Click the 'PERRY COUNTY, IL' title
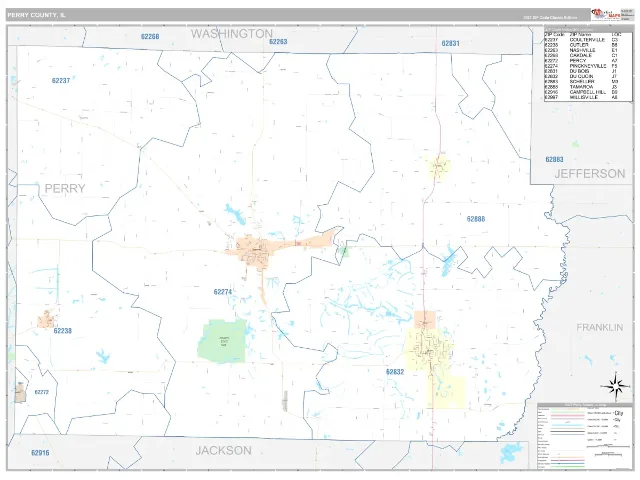640x480 pixels. pos(36,15)
